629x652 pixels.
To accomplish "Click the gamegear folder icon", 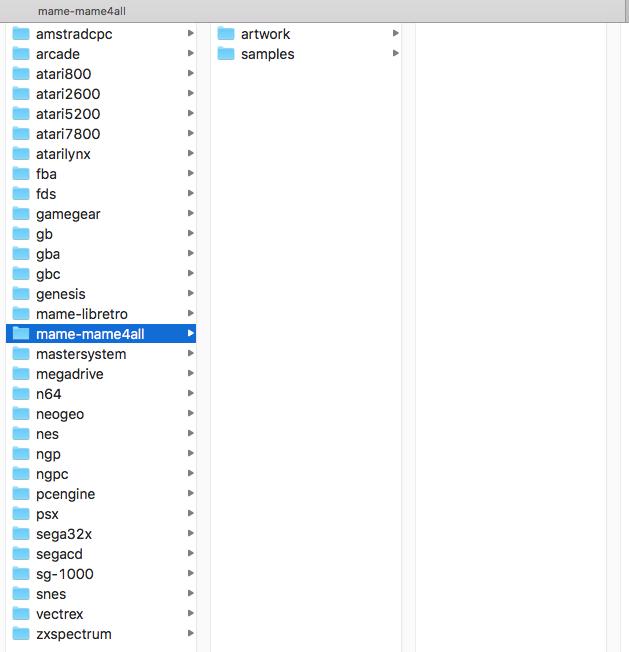I will coord(21,214).
